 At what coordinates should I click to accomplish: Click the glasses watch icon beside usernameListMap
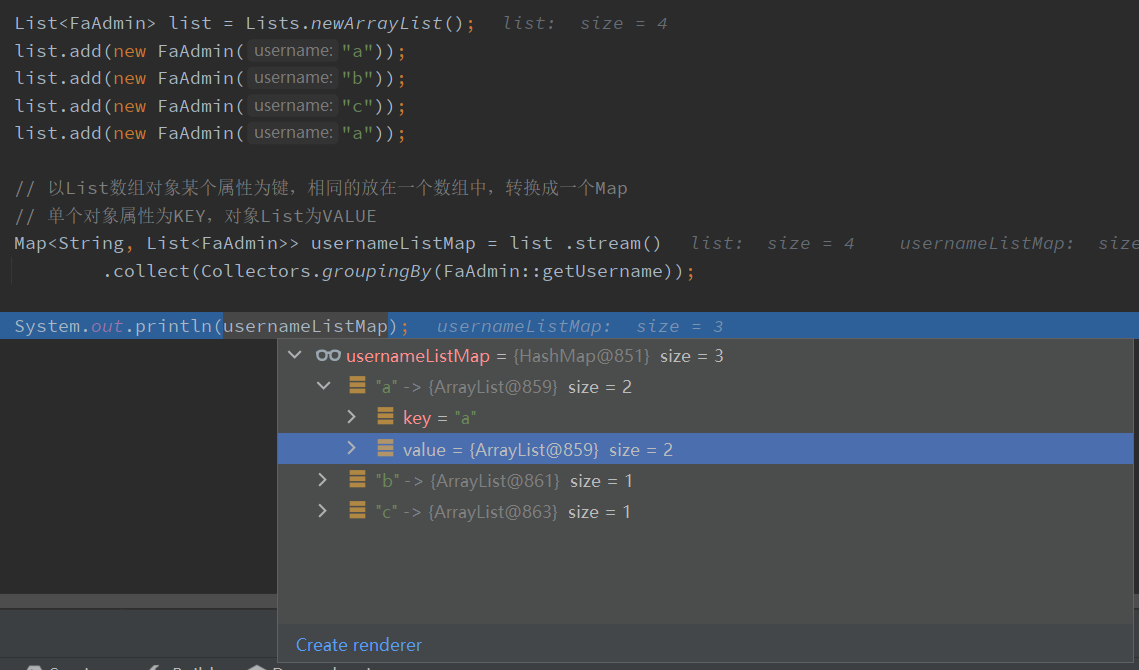[x=328, y=355]
